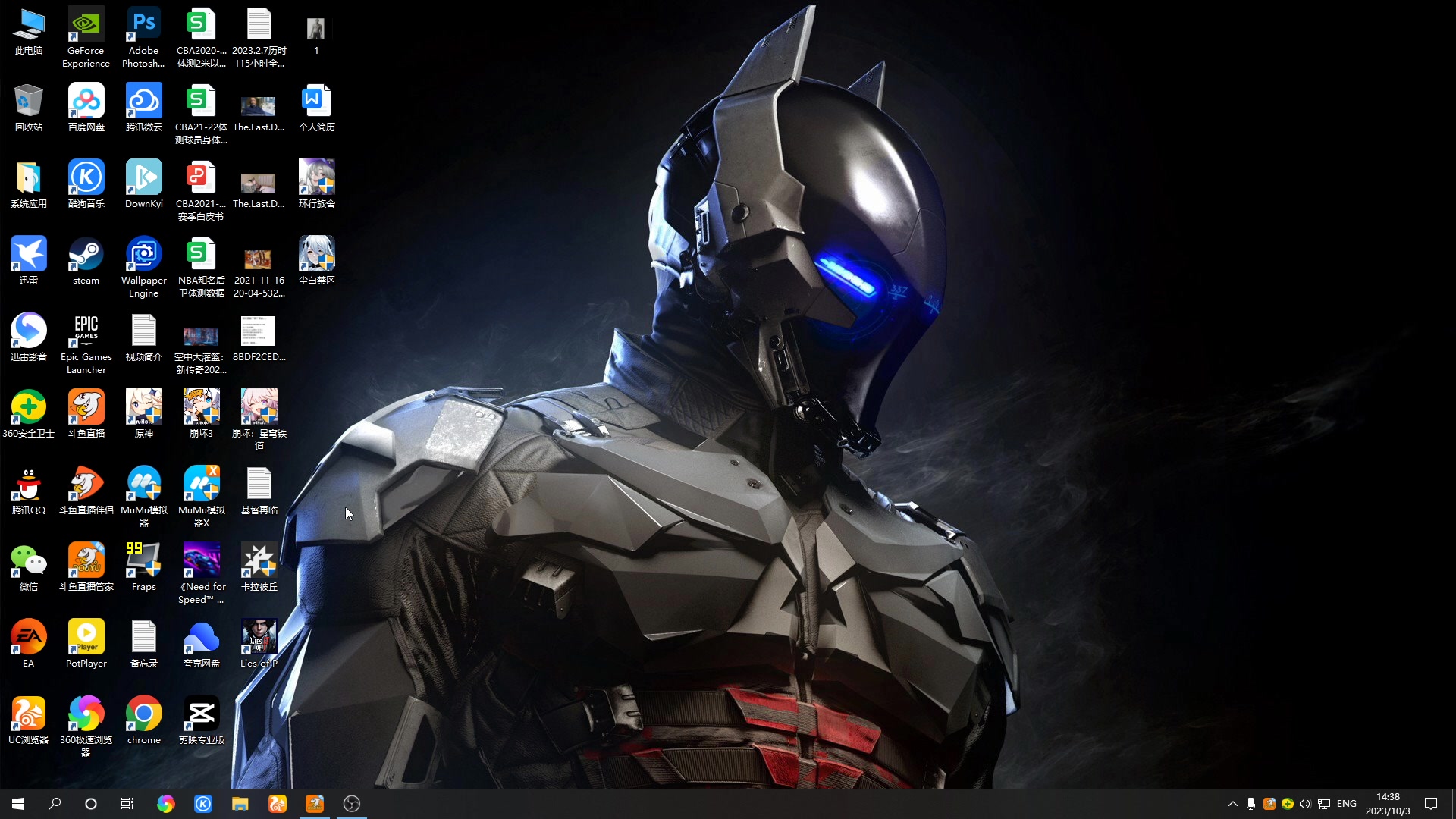
Task: Select the 8BDF2CED image file
Action: click(259, 338)
